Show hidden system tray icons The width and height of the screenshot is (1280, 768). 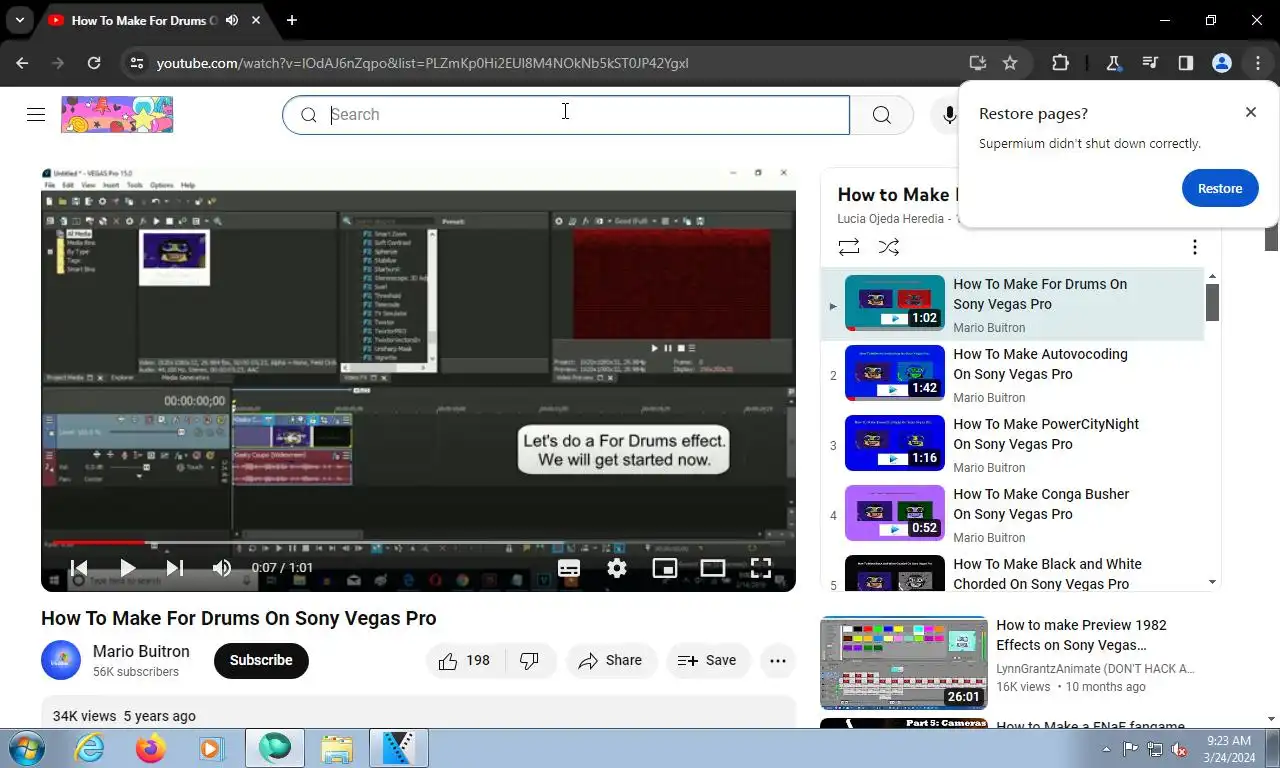click(1106, 749)
